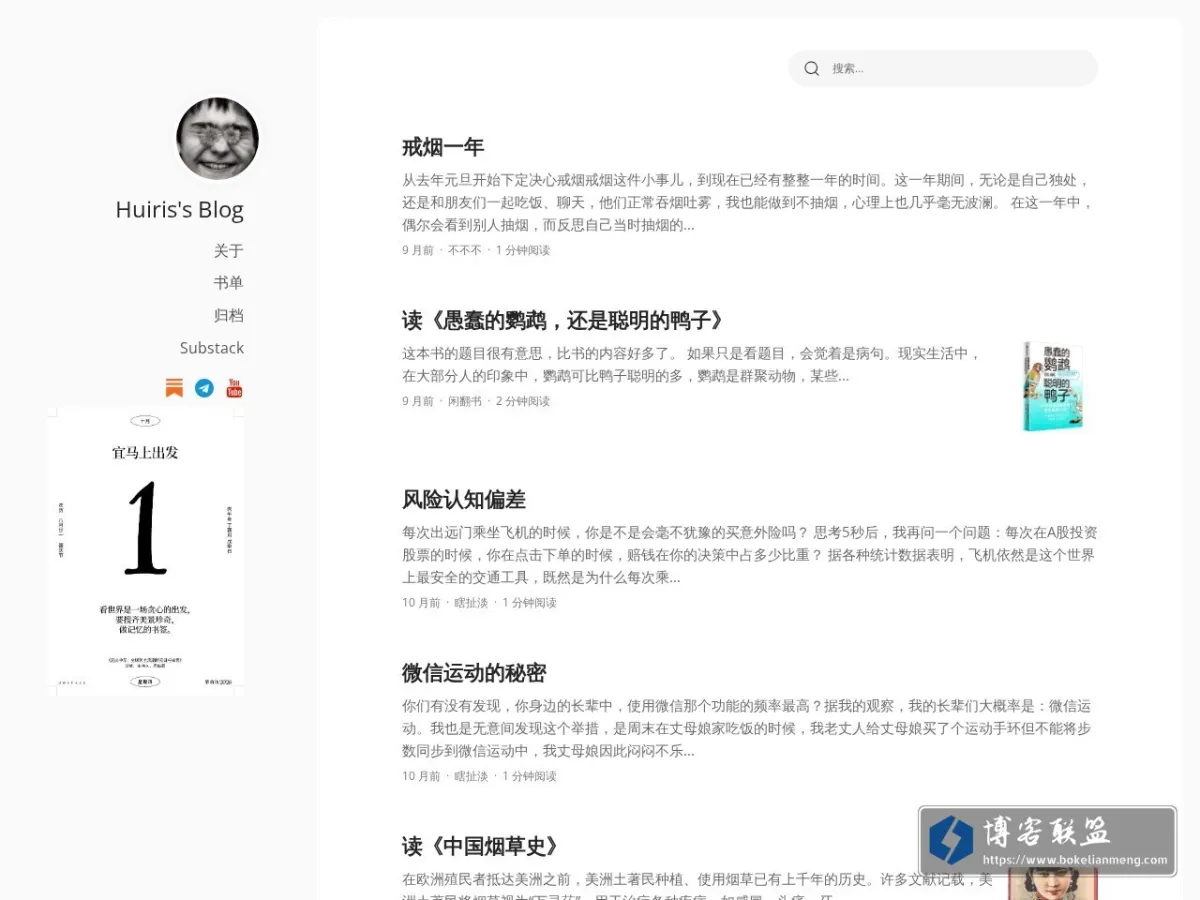Select 瞎扯淡 tag under 风险认知偏差
Viewport: 1200px width, 900px height.
[x=471, y=603]
